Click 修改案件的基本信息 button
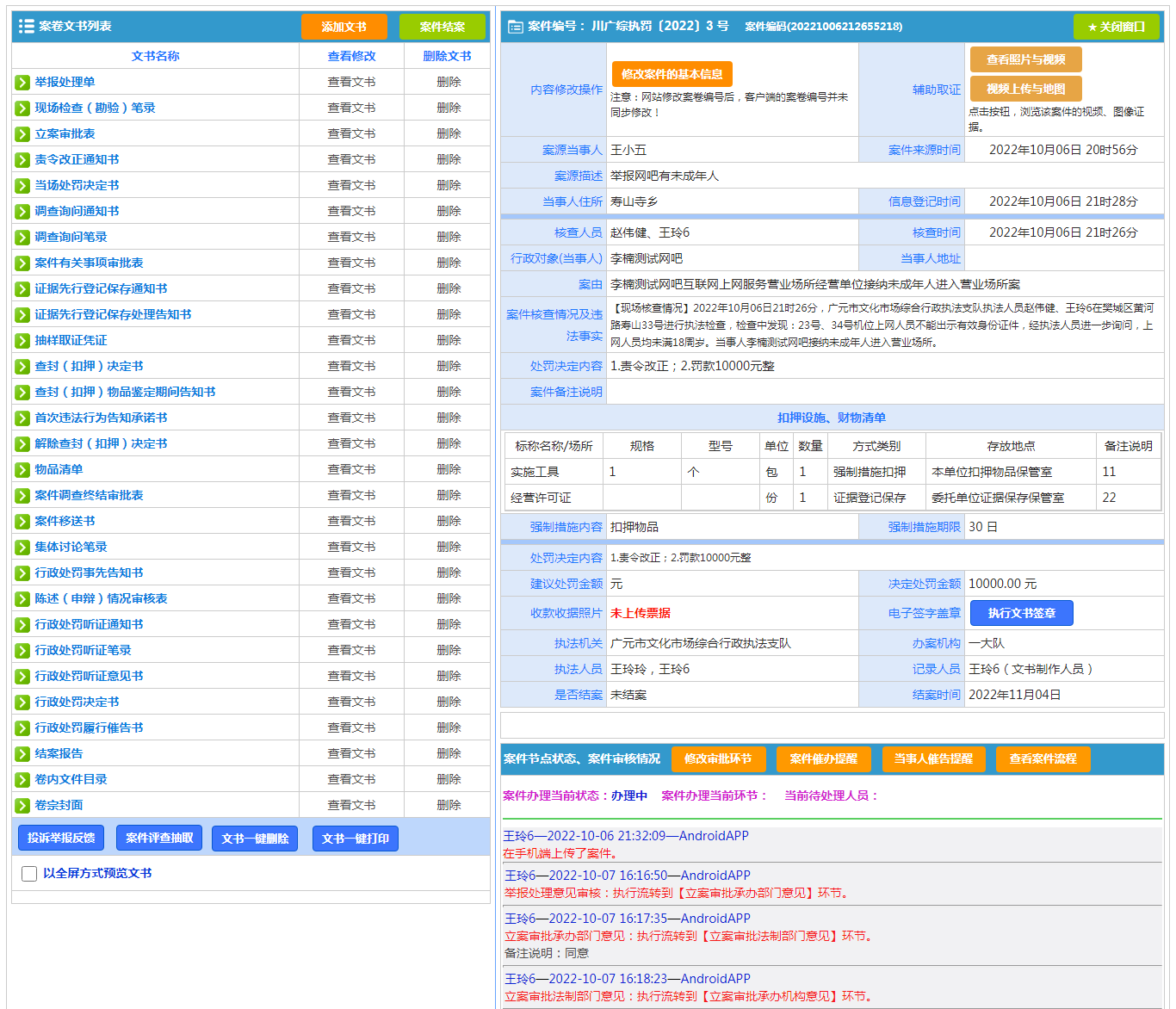This screenshot has height=1009, width=1176. (672, 74)
